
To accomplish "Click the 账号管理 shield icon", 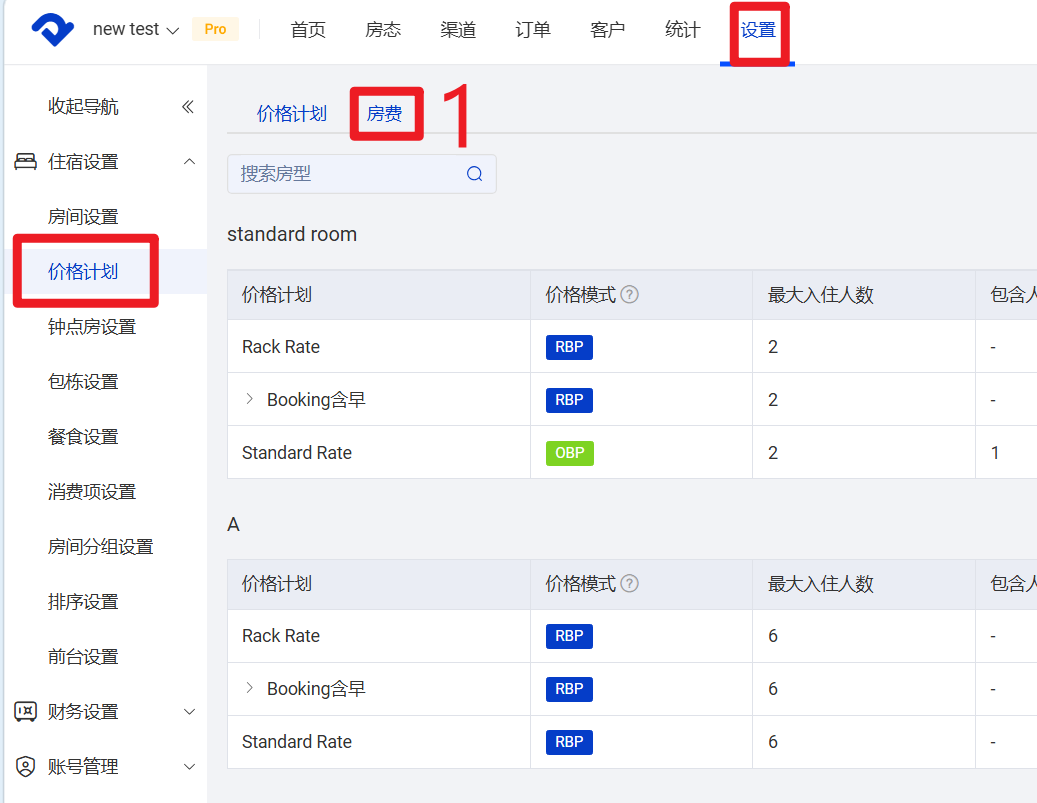I will point(25,767).
